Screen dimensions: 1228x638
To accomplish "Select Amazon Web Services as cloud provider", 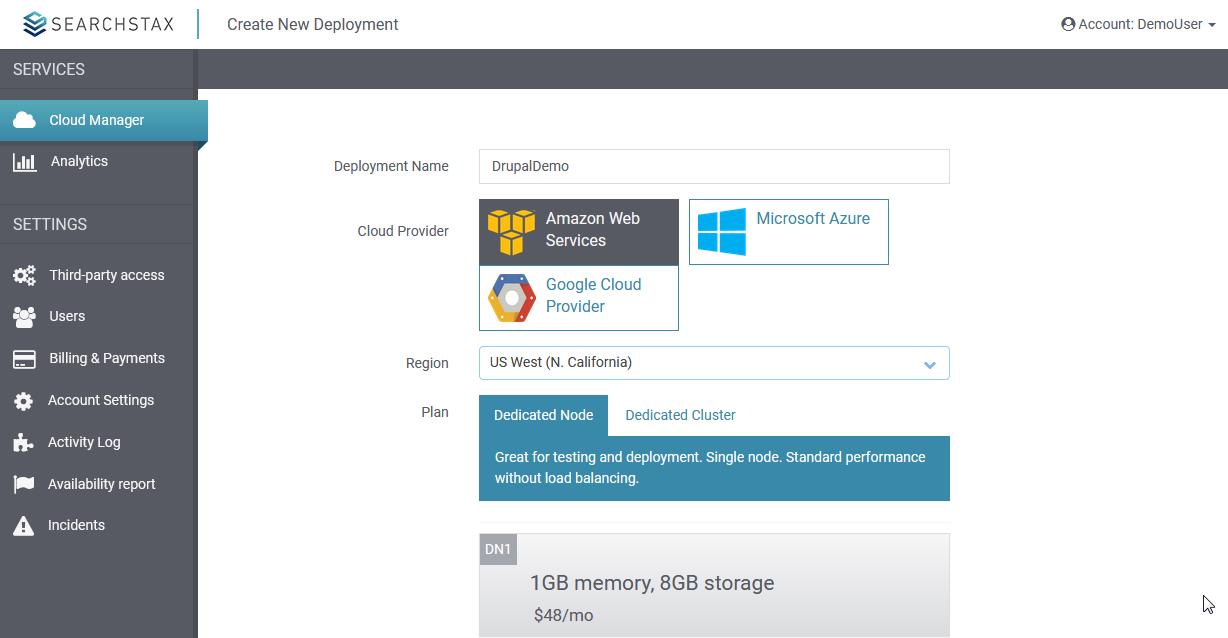I will [579, 232].
